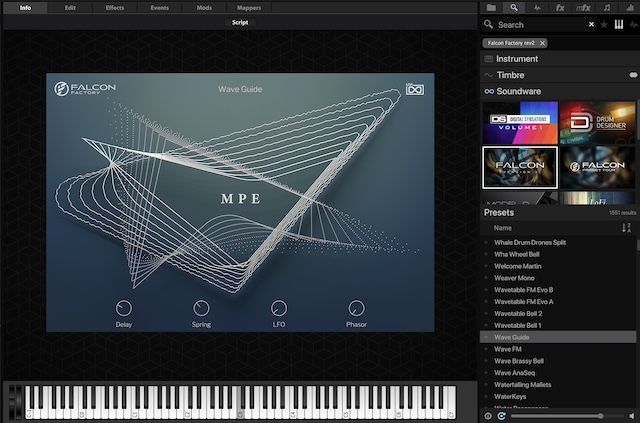Click the Script button
The height and width of the screenshot is (423, 640).
[240, 21]
